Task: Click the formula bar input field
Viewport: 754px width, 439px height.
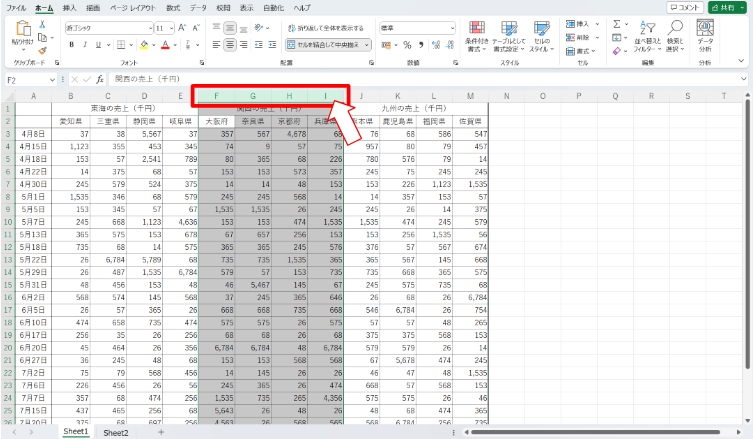Action: [x=400, y=79]
